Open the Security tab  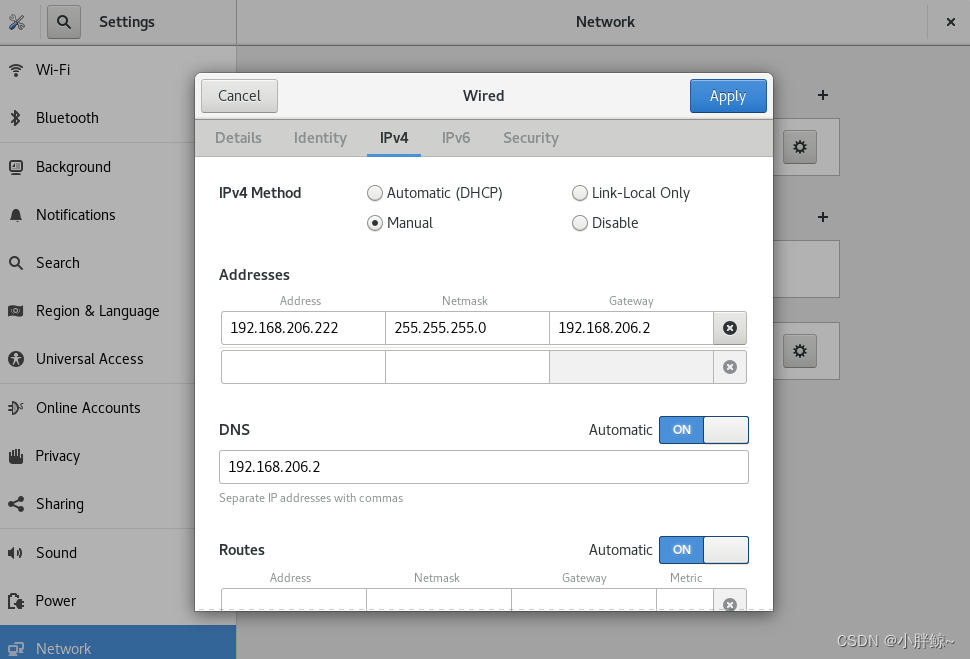531,138
